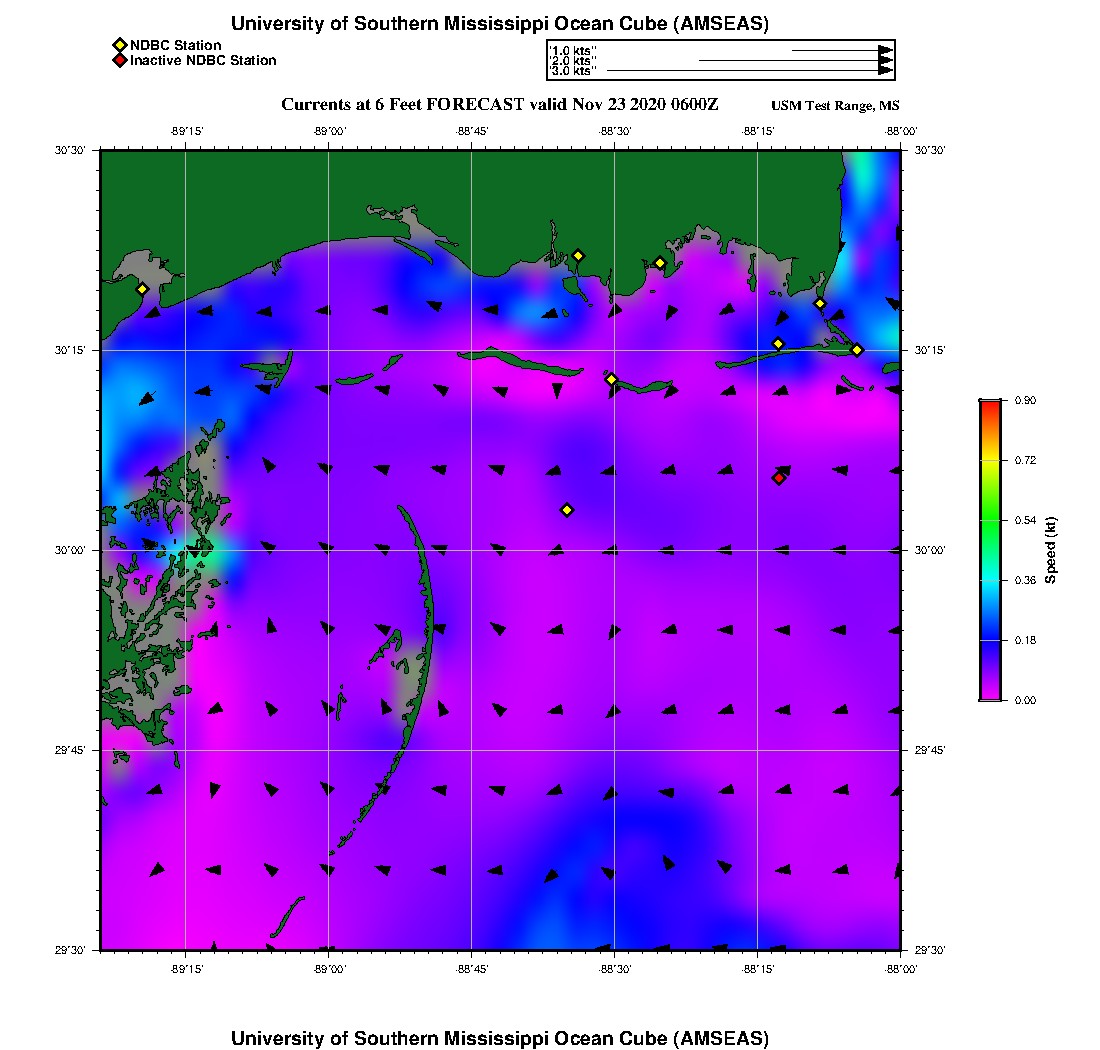Click the yellow station diamond nearest 30°00' gridline

567,510
